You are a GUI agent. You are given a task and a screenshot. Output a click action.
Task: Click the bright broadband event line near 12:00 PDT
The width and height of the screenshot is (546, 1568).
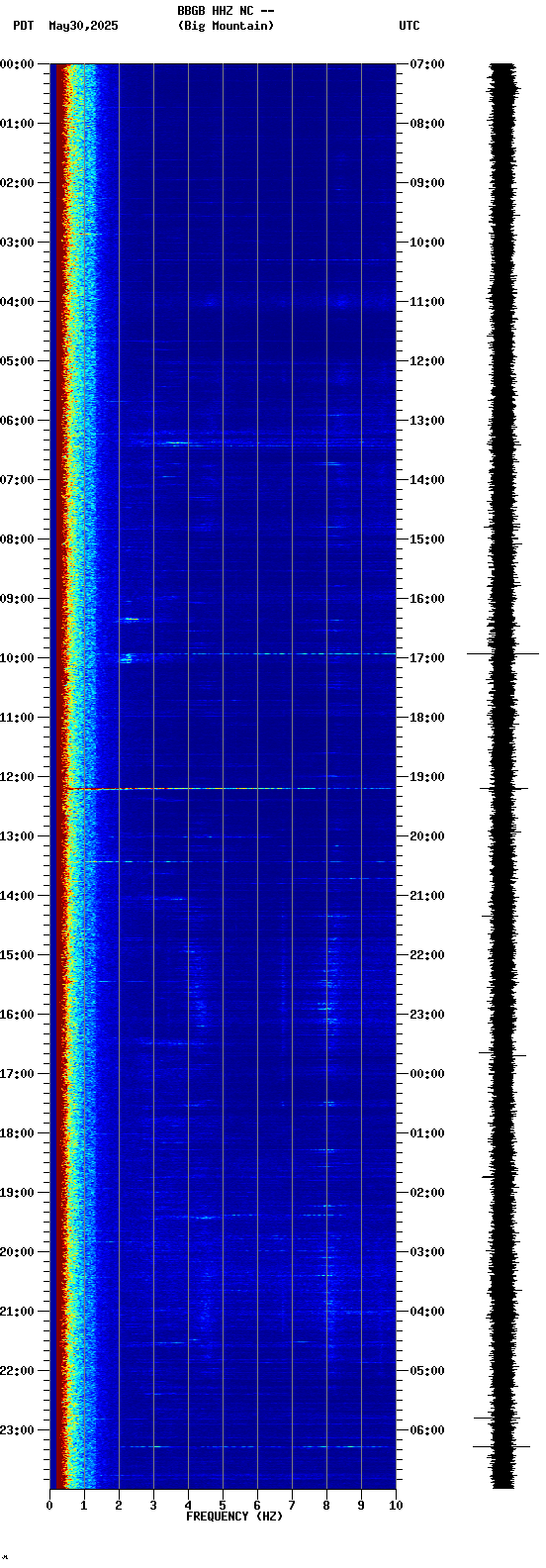pos(229,789)
